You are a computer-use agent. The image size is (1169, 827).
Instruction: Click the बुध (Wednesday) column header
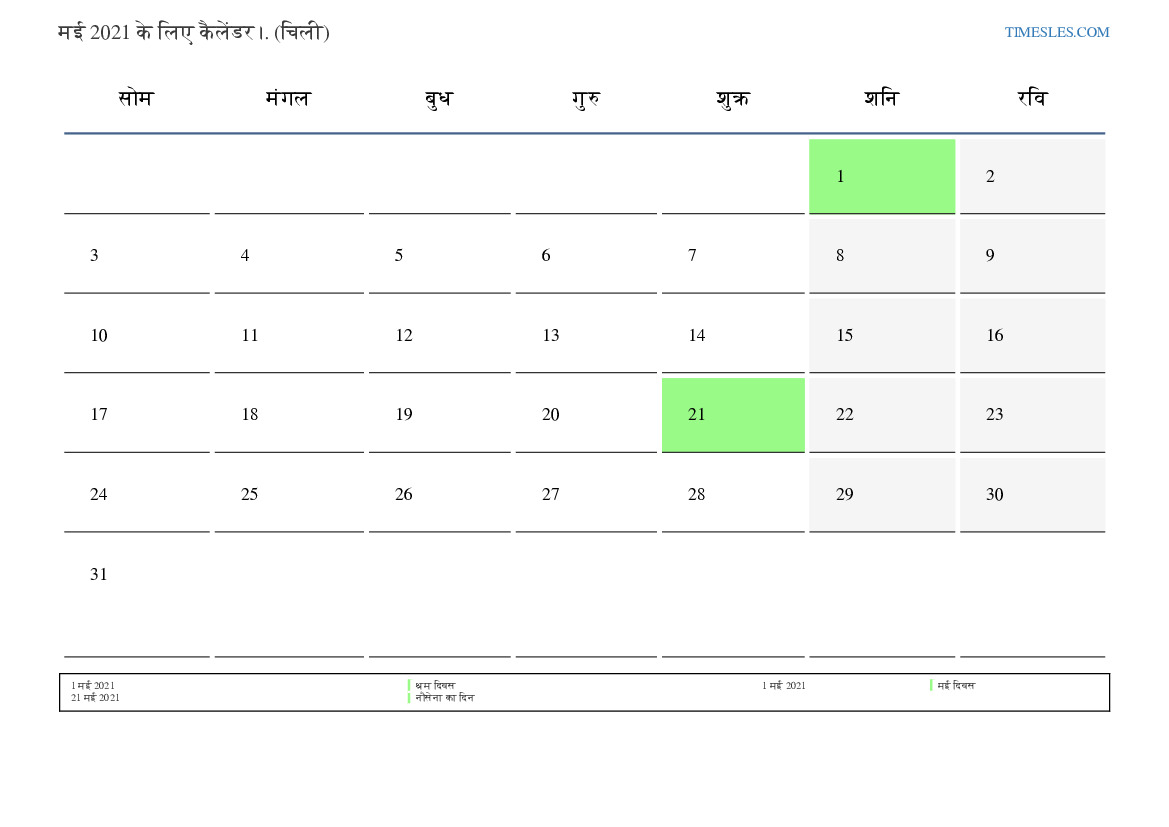click(x=438, y=98)
